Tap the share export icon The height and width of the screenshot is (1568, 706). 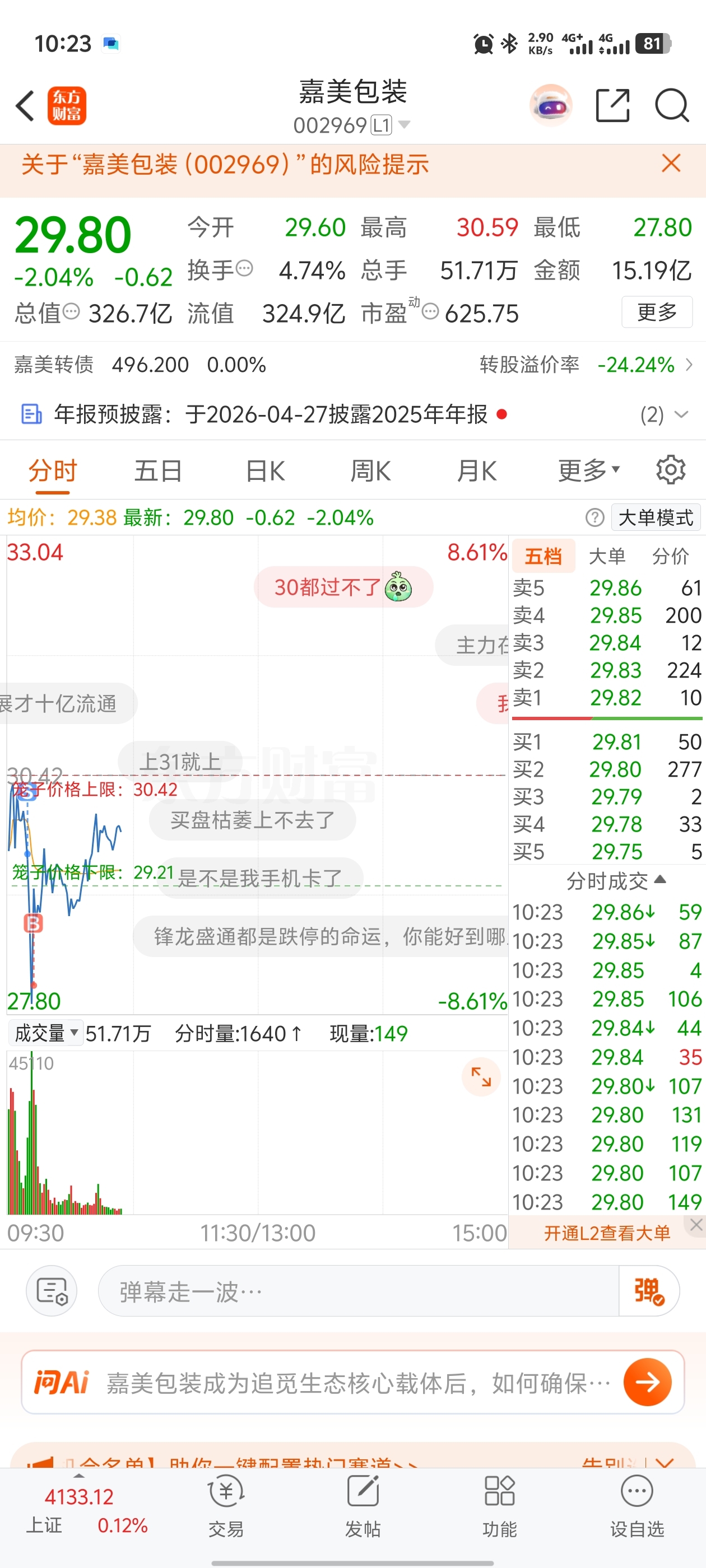[x=612, y=105]
